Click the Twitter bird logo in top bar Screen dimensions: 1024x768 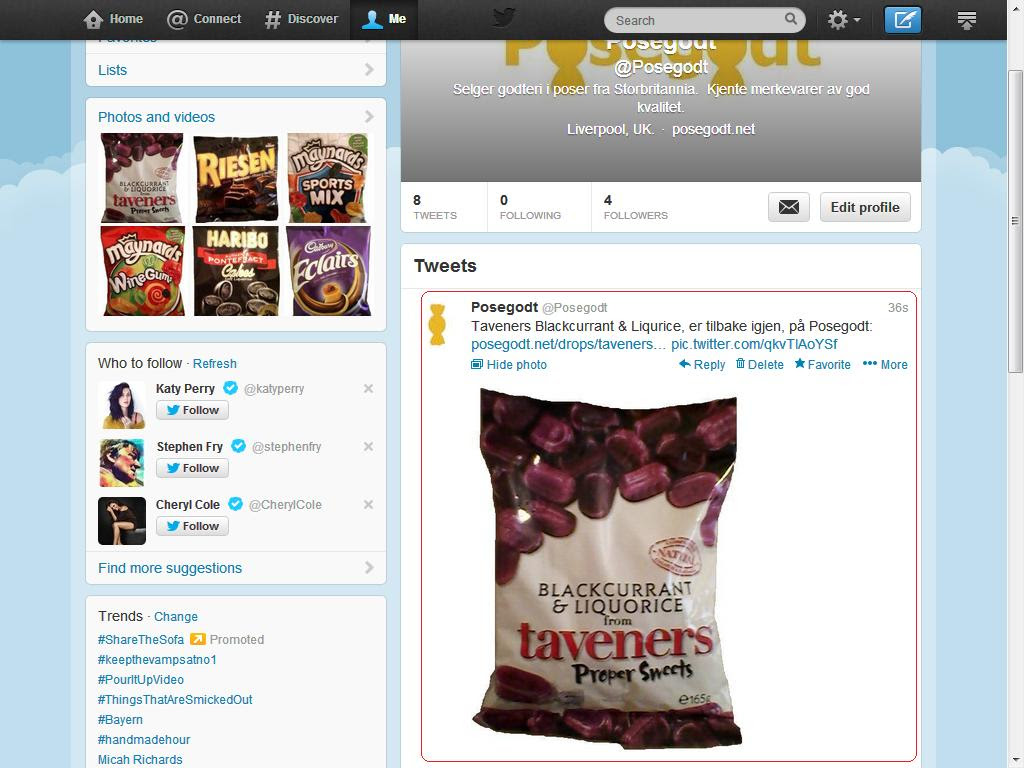pyautogui.click(x=504, y=18)
